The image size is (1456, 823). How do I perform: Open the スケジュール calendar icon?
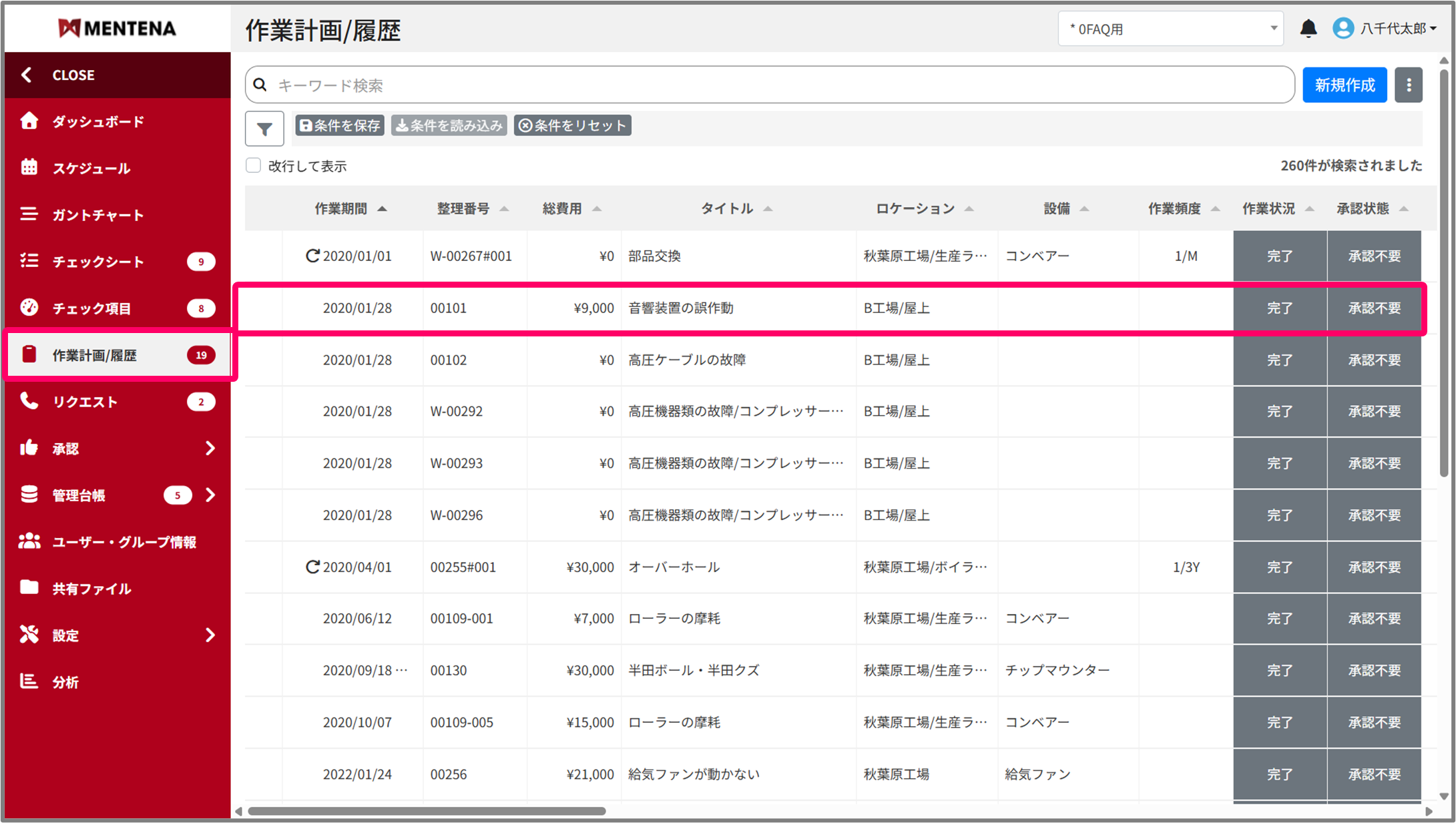[29, 168]
